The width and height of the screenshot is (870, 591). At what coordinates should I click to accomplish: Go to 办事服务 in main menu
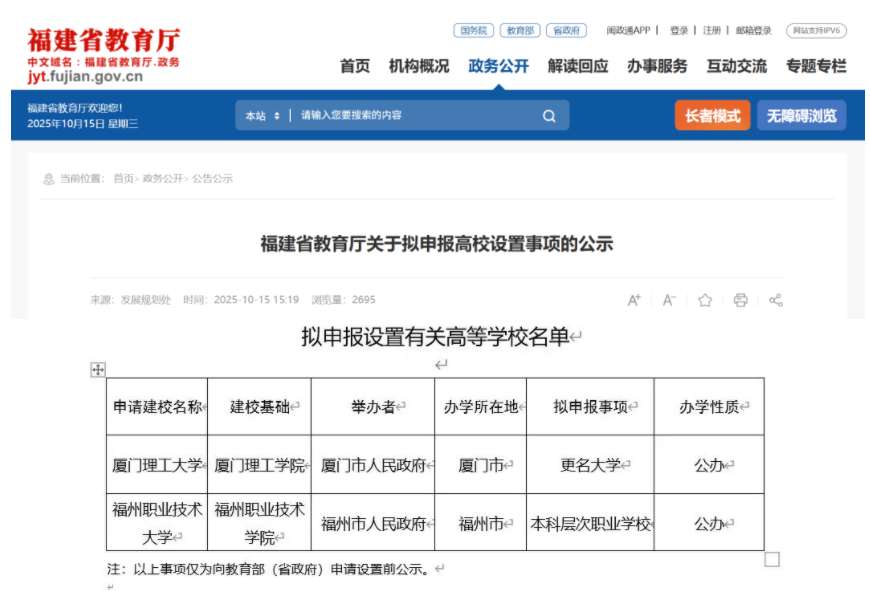[x=657, y=66]
